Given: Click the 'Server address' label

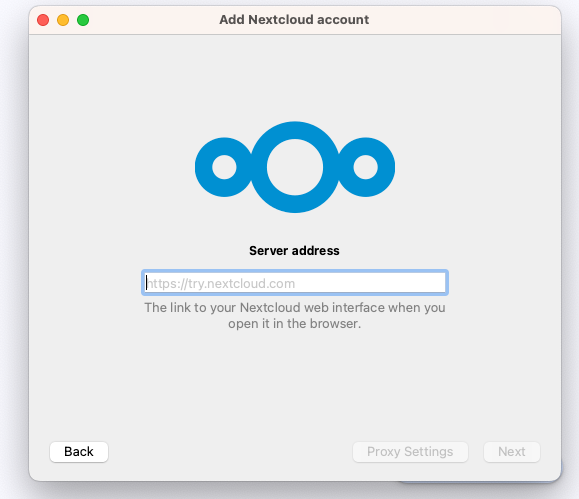Looking at the screenshot, I should (294, 251).
